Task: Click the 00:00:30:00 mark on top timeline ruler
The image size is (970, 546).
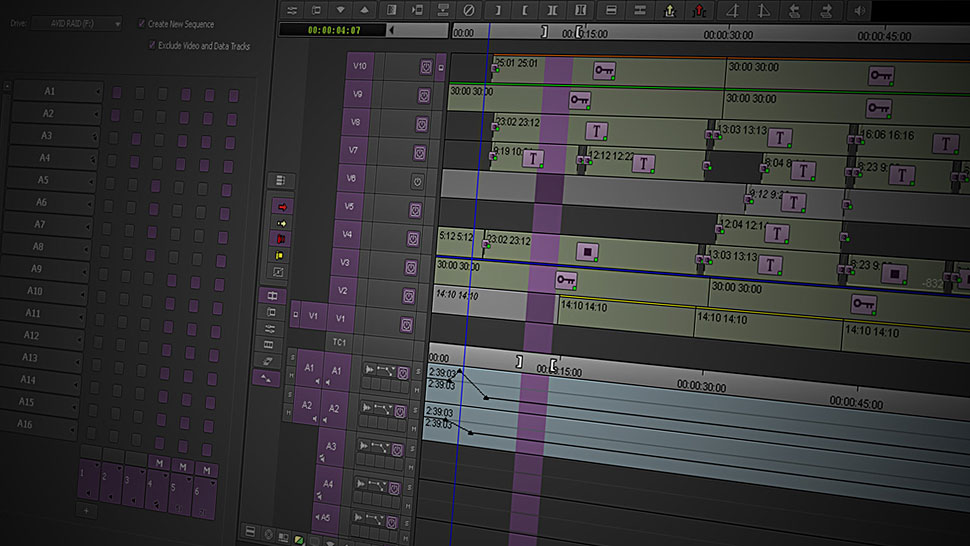Action: (728, 34)
